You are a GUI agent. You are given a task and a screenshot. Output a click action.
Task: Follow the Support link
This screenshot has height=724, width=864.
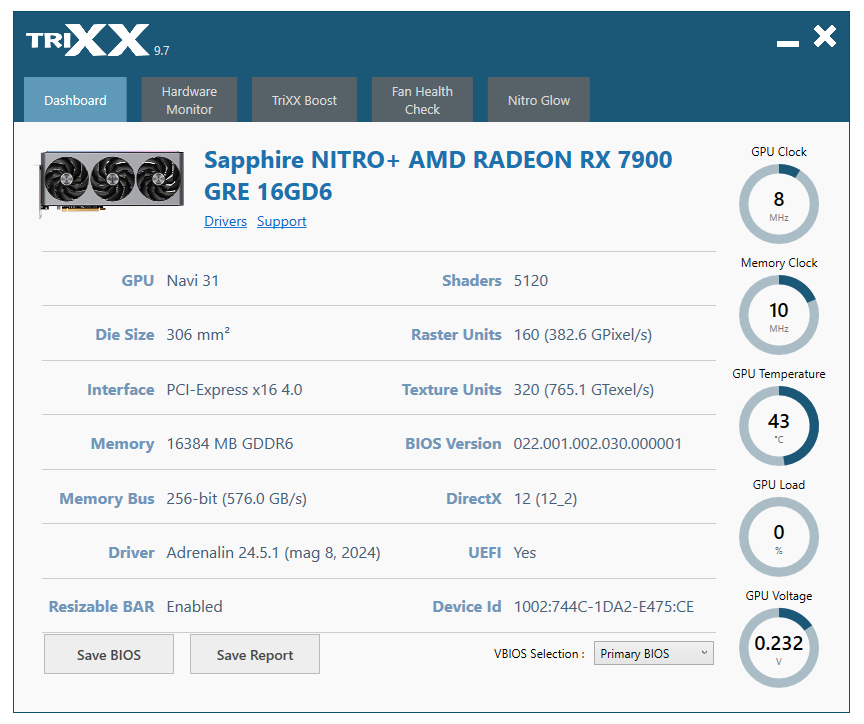[282, 221]
